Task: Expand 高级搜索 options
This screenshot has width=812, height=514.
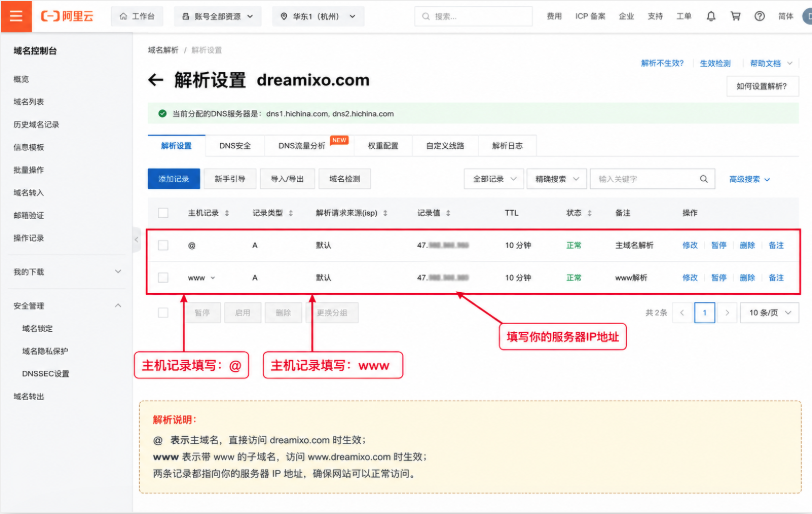Action: tap(749, 180)
